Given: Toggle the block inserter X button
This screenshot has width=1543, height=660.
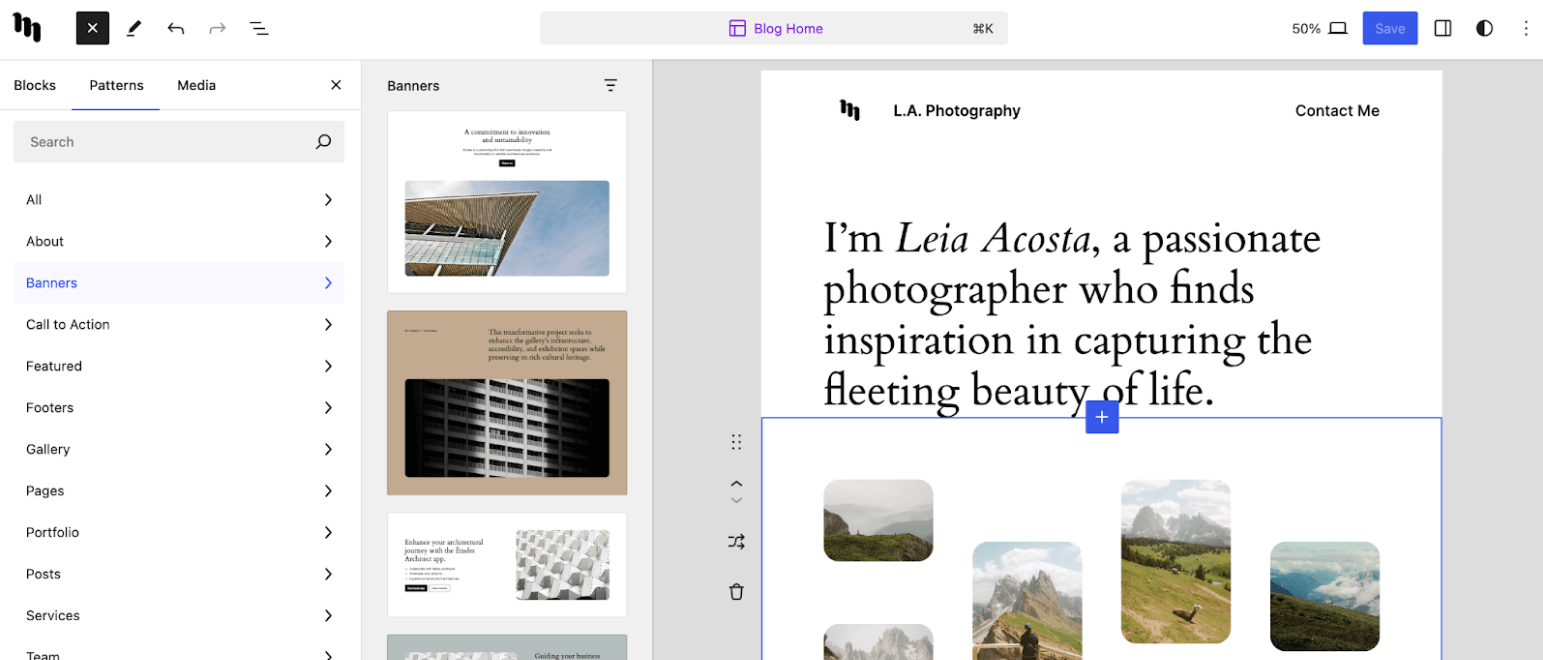Looking at the screenshot, I should tap(92, 28).
